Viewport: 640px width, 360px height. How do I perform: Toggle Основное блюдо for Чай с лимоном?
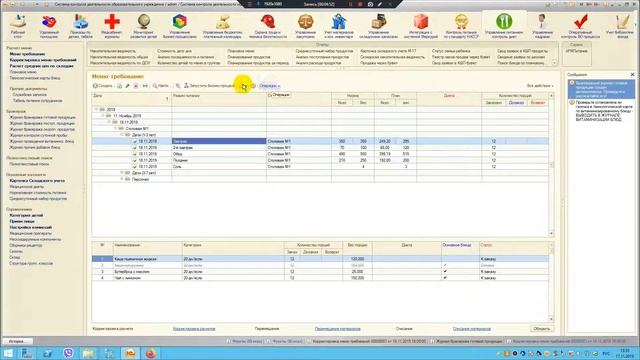tap(445, 278)
